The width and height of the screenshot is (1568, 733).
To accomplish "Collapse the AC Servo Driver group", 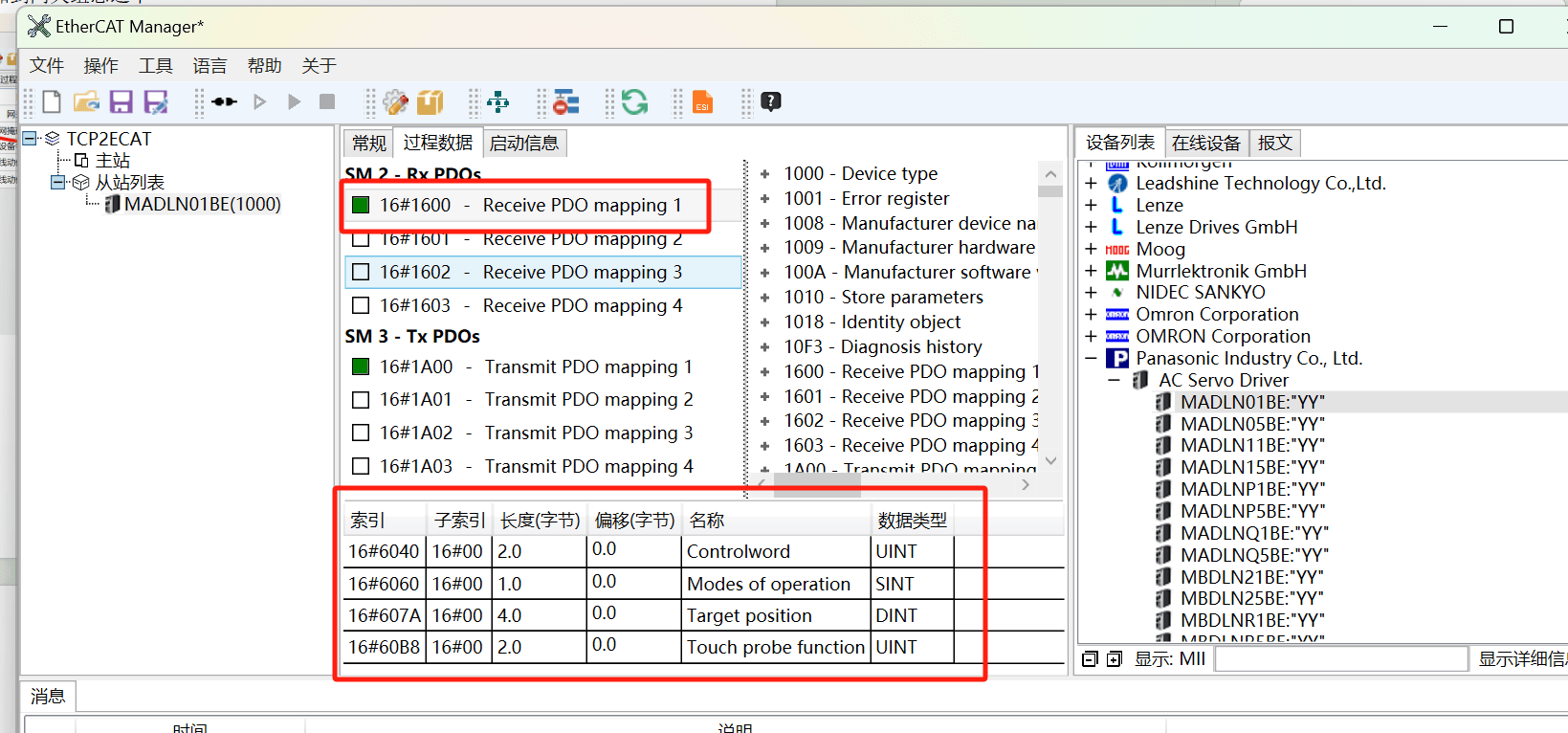I will [x=1114, y=380].
